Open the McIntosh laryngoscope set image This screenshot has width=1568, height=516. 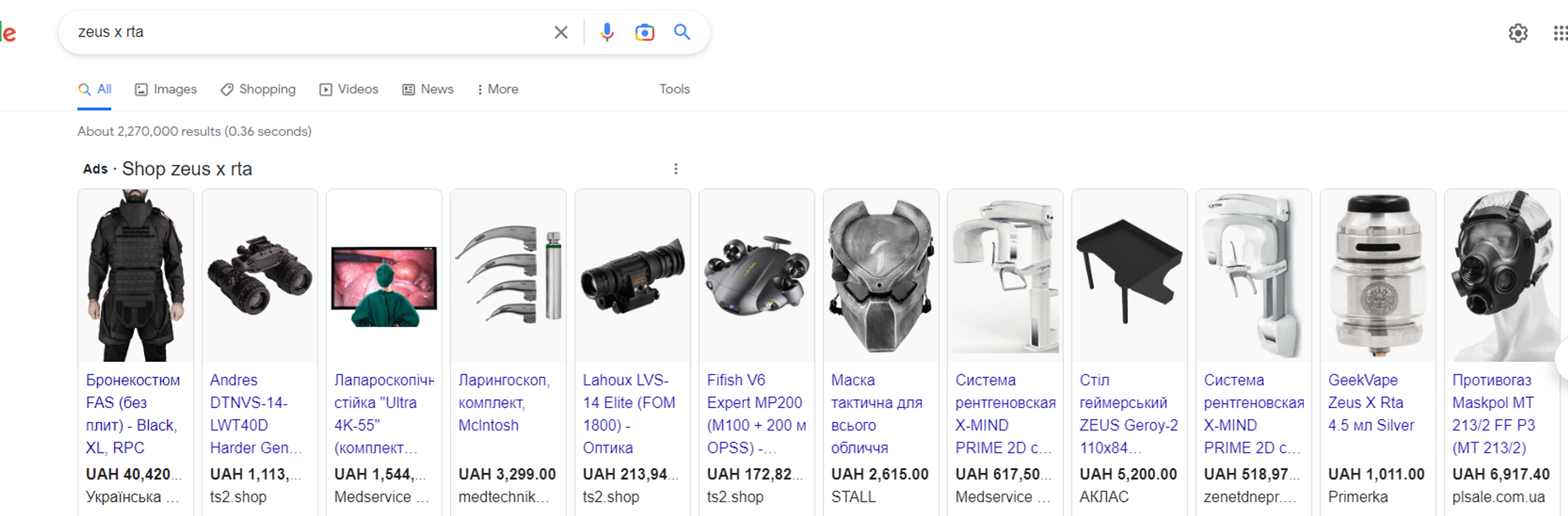(x=508, y=275)
